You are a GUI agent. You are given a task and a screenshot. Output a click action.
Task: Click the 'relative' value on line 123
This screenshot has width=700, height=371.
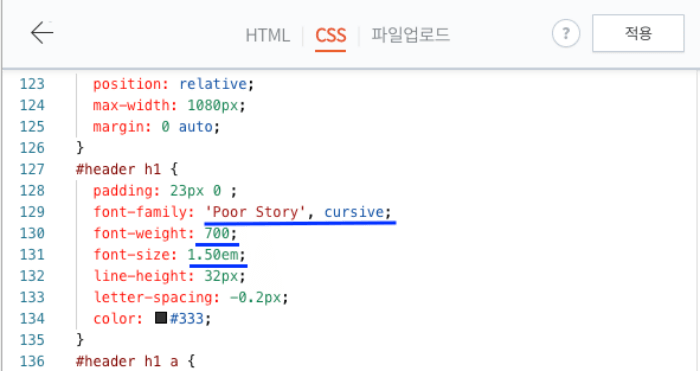click(x=213, y=83)
